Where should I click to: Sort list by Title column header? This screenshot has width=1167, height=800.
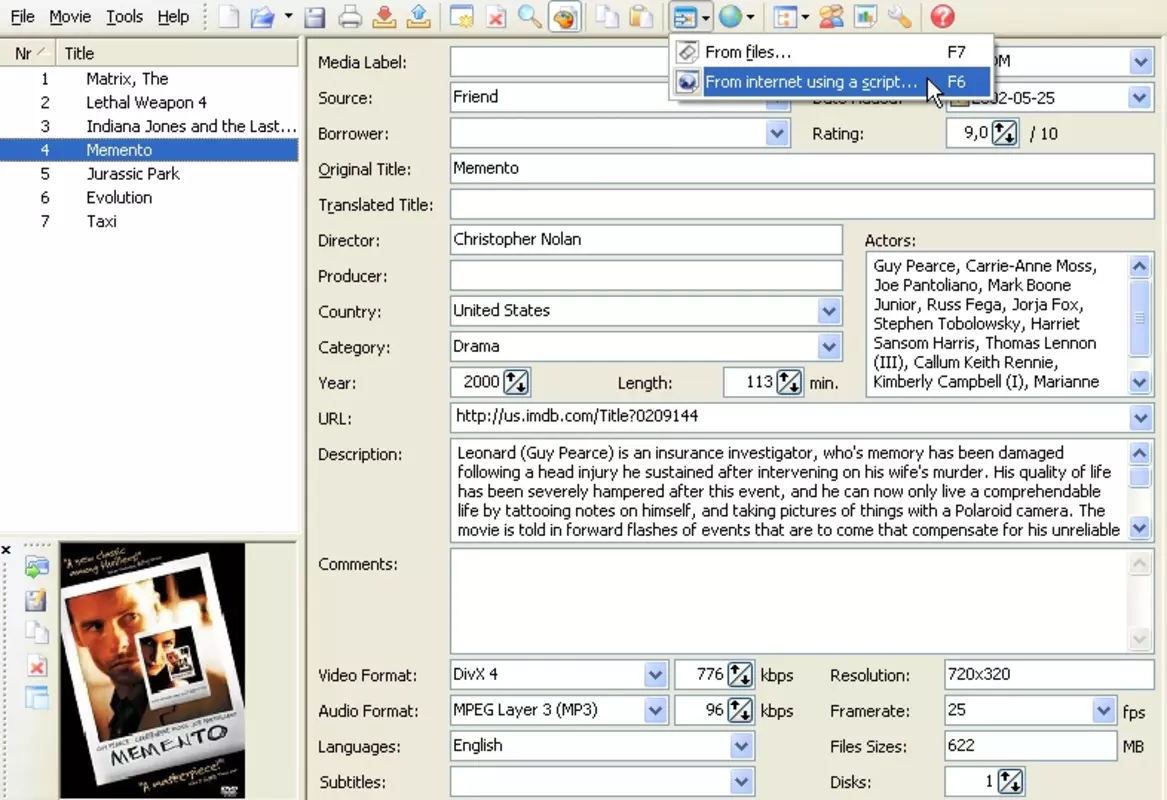(x=177, y=54)
